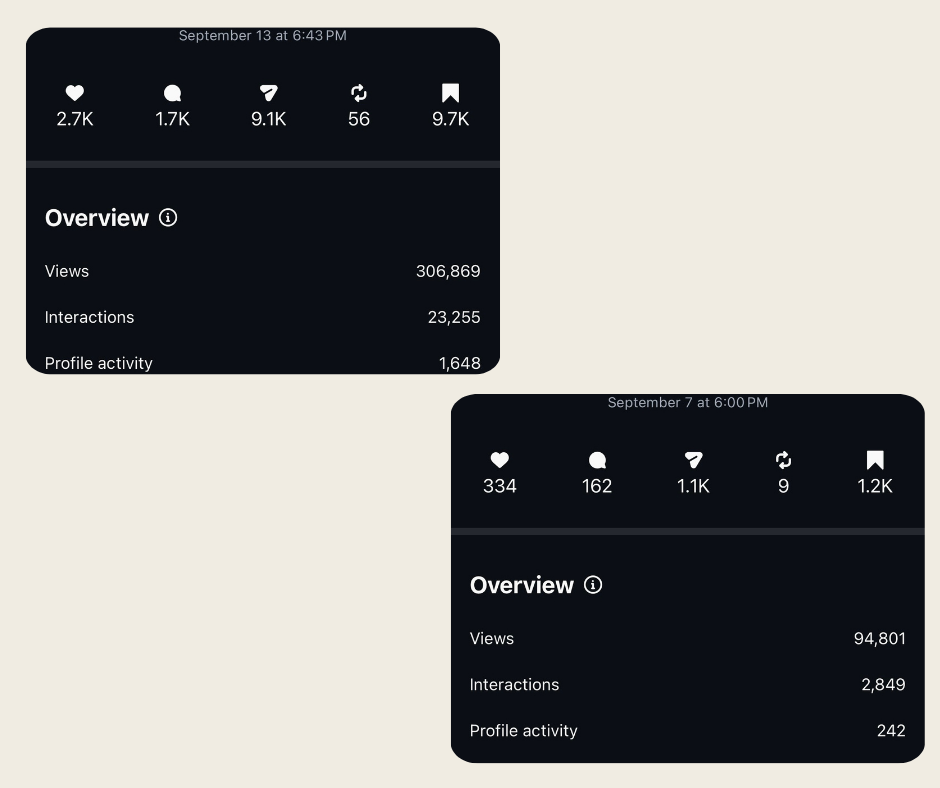Image resolution: width=940 pixels, height=788 pixels.
Task: Select the Interactions row showing 2,849
Action: click(687, 684)
